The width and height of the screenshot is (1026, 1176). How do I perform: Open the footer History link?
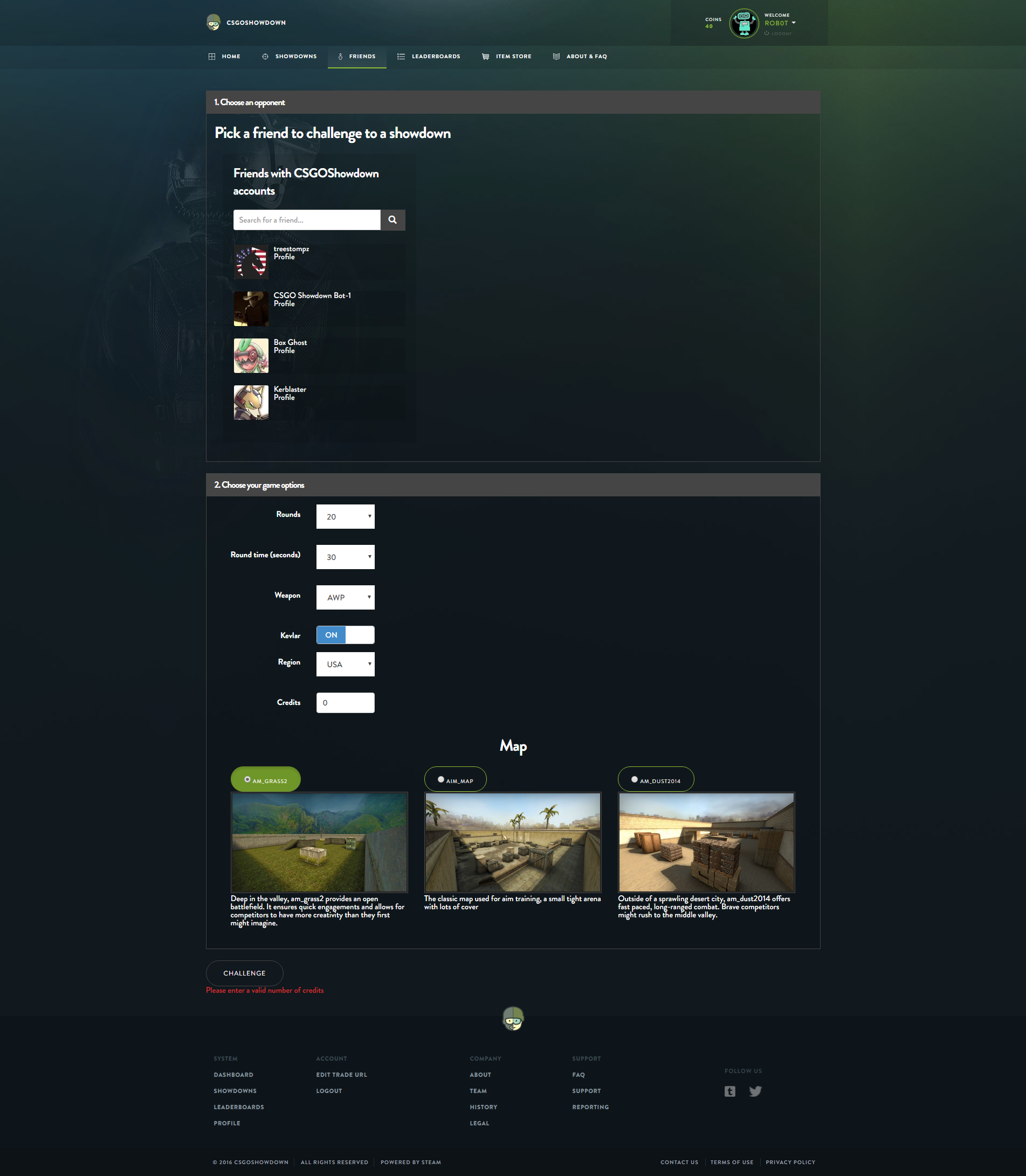[484, 1108]
